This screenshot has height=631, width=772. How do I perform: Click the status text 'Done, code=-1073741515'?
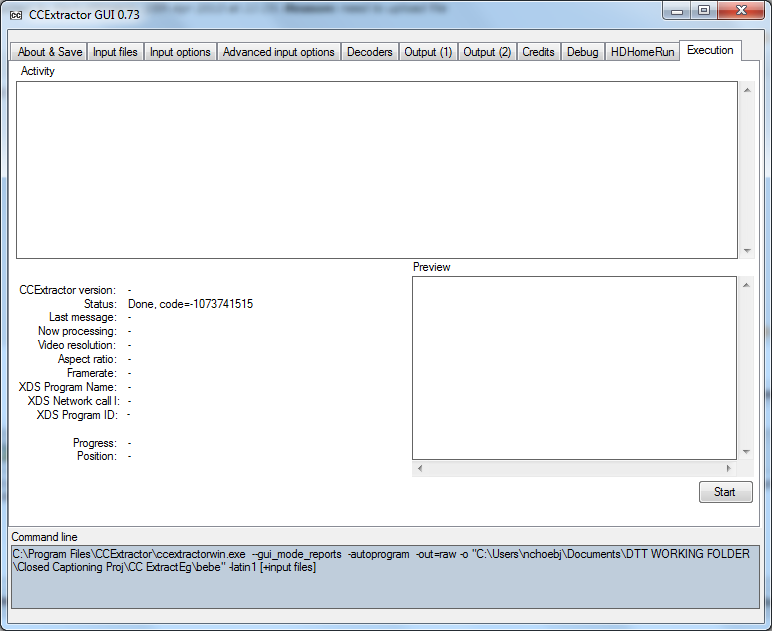click(191, 304)
